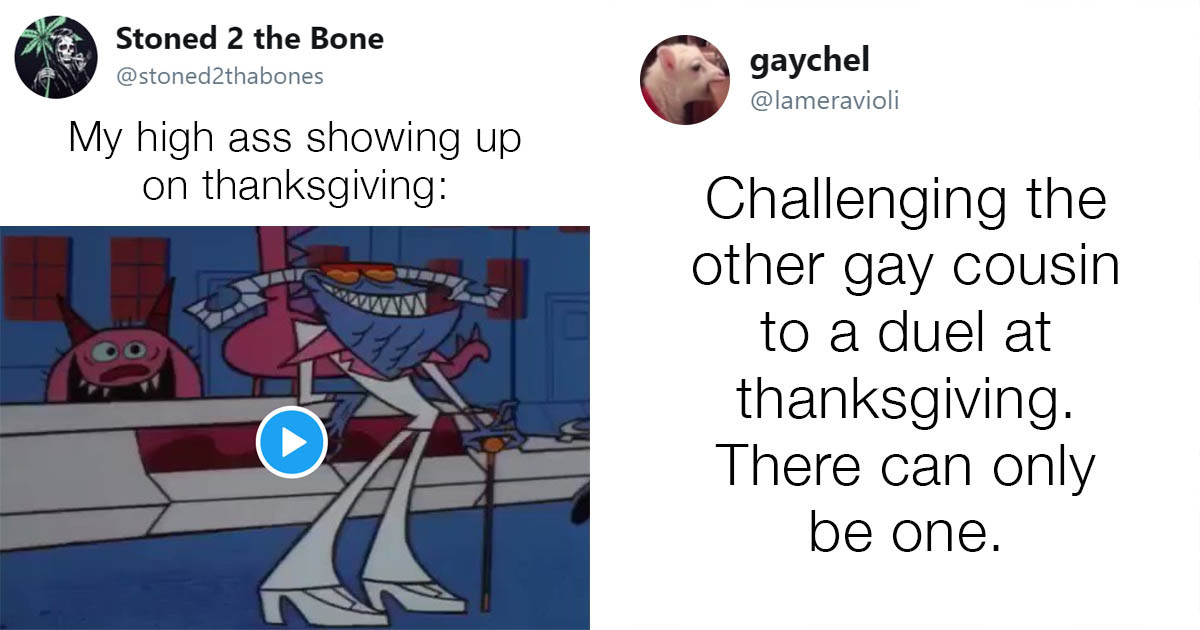Viewport: 1200px width, 630px height.
Task: Select the blue play button overlay
Action: coord(294,441)
